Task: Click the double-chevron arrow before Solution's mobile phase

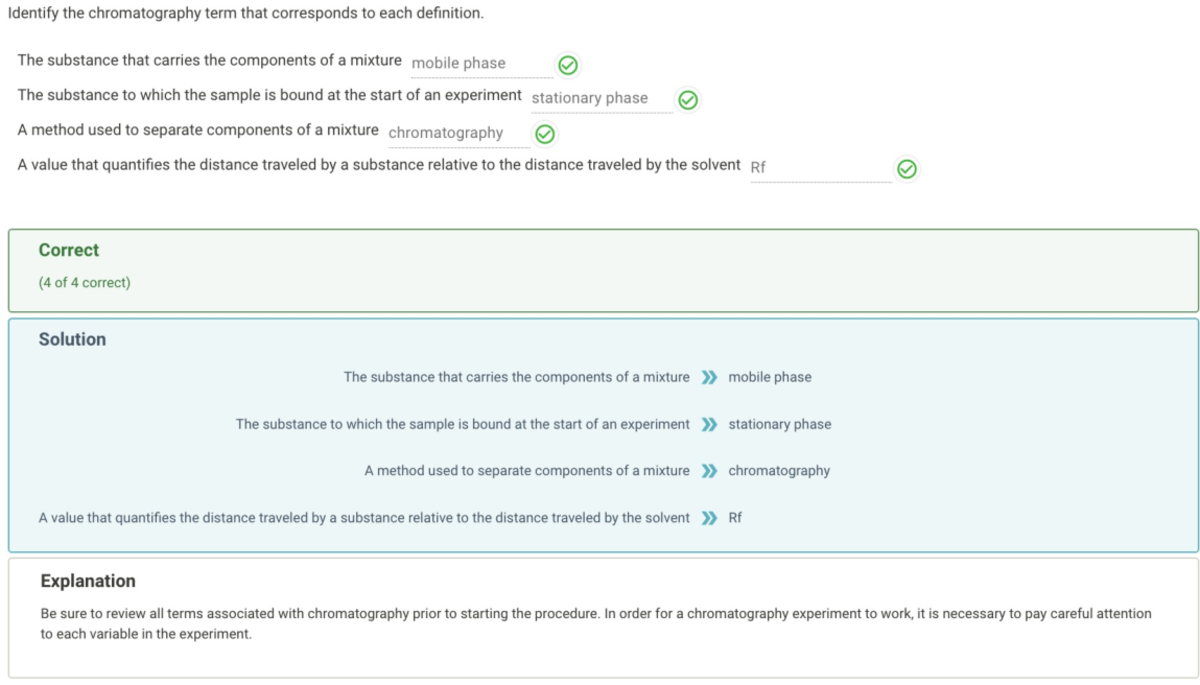Action: click(709, 378)
